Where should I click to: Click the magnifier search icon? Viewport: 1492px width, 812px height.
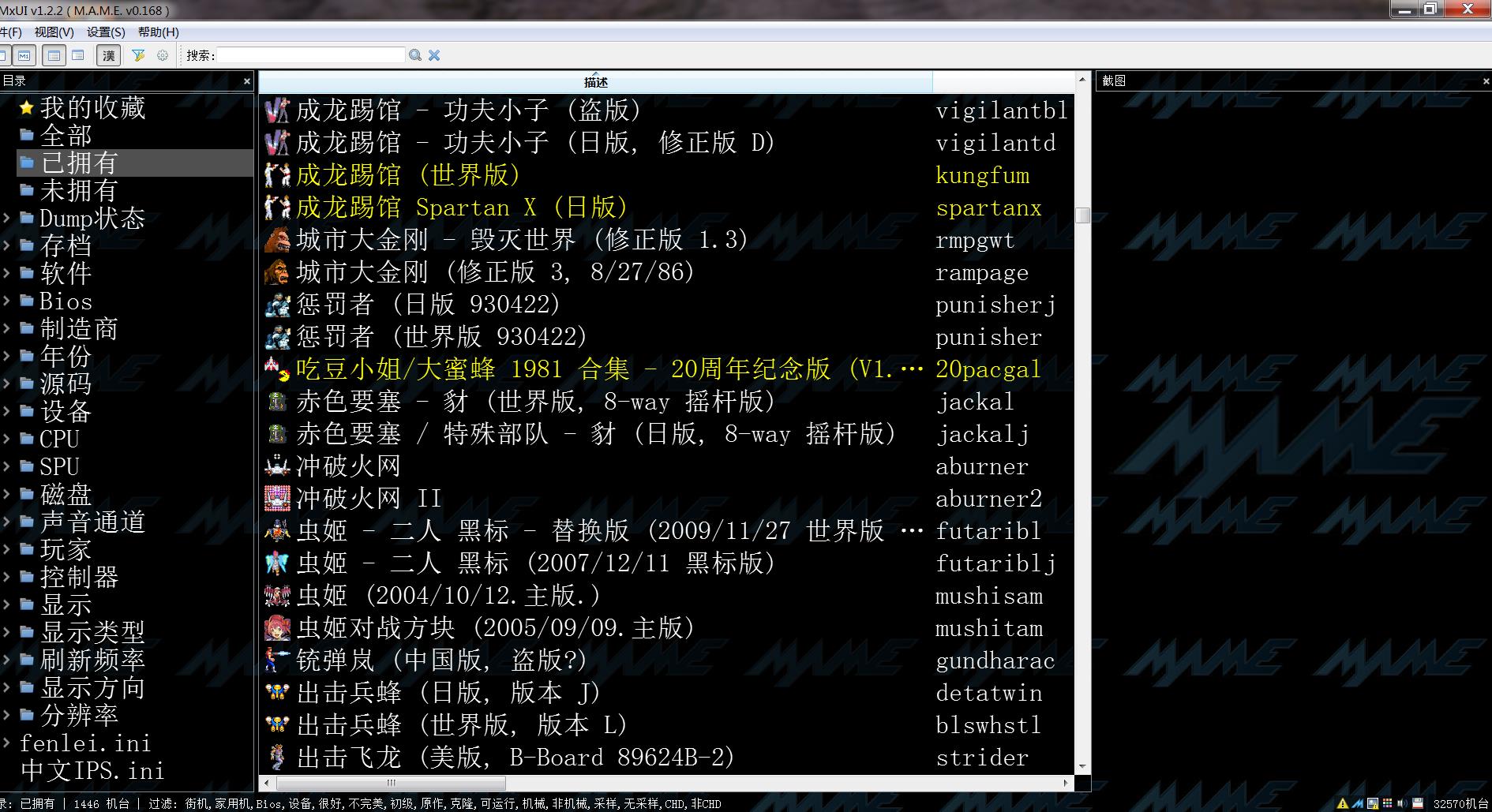coord(415,55)
